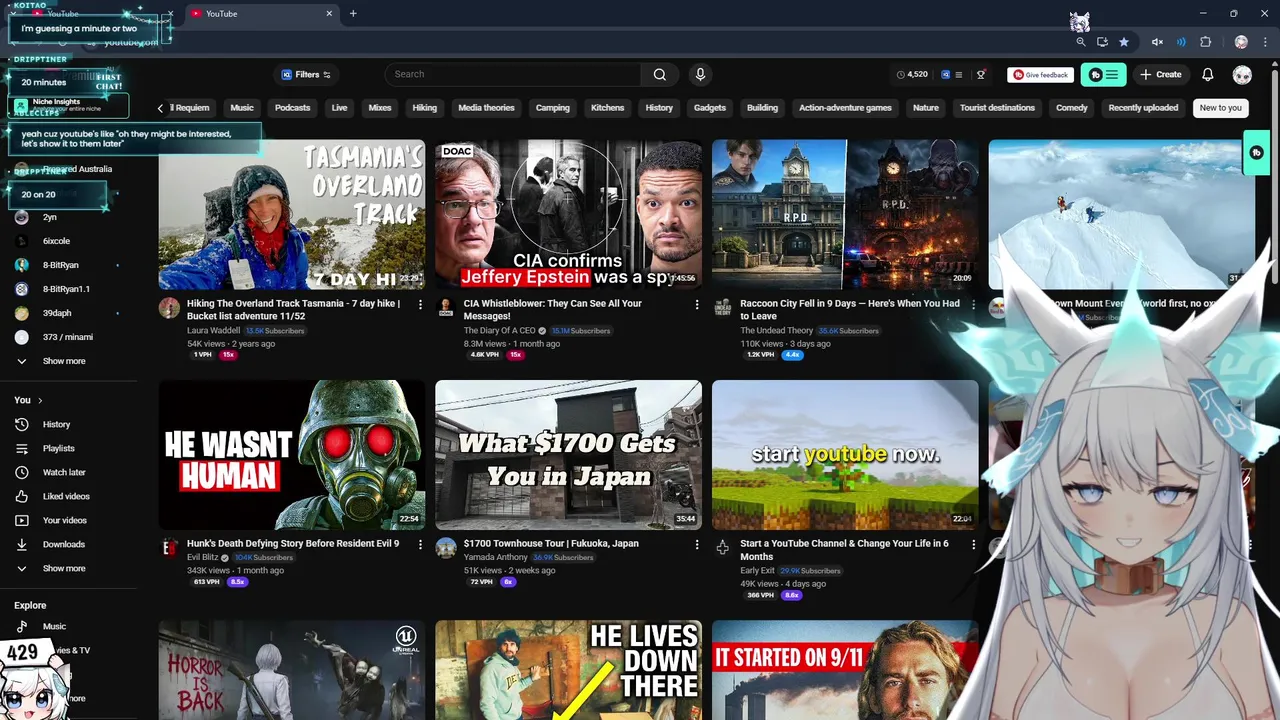Select the Podcasts category chip
The width and height of the screenshot is (1280, 720).
[x=293, y=108]
